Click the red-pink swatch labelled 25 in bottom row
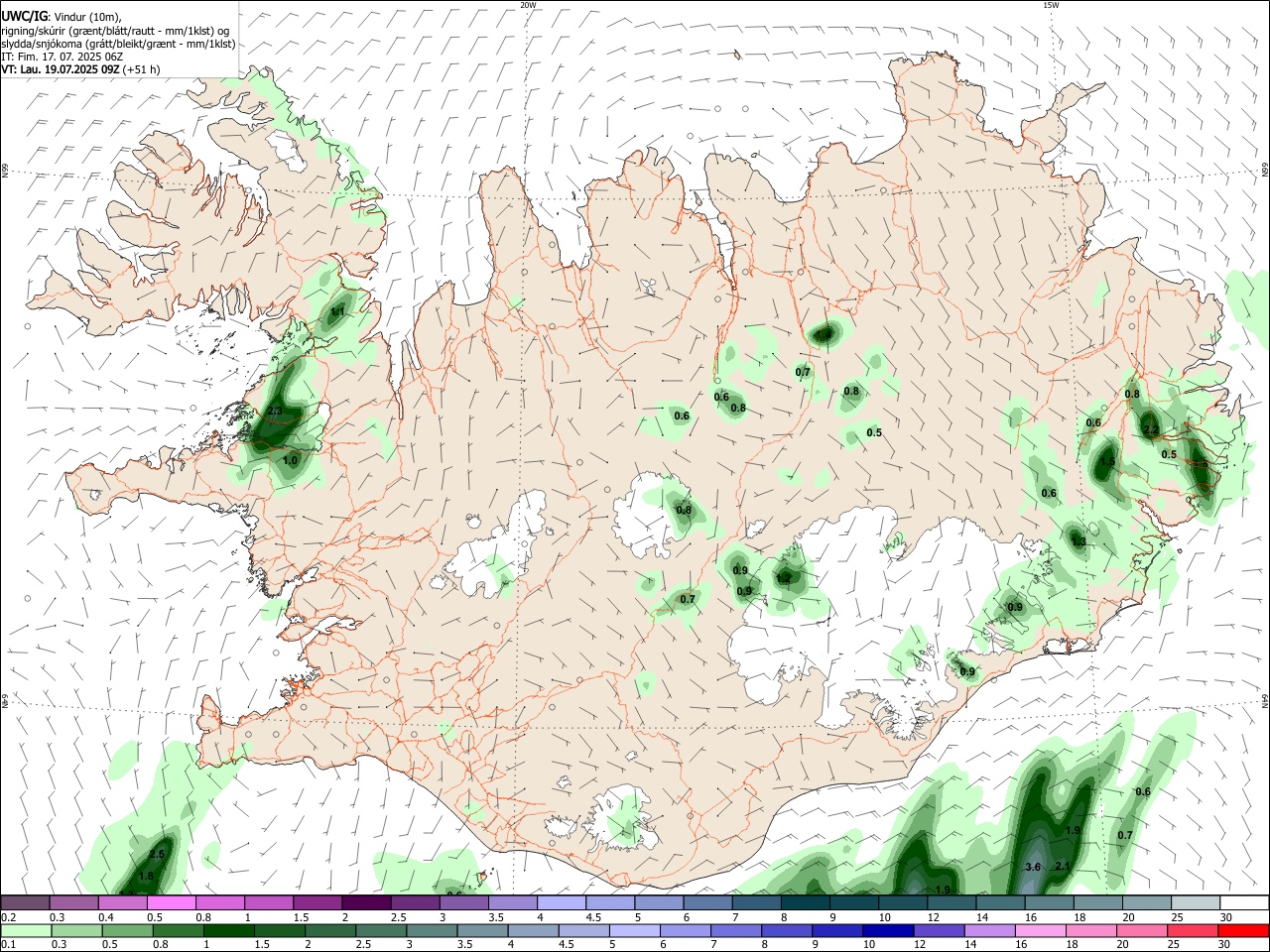 pos(1194,931)
